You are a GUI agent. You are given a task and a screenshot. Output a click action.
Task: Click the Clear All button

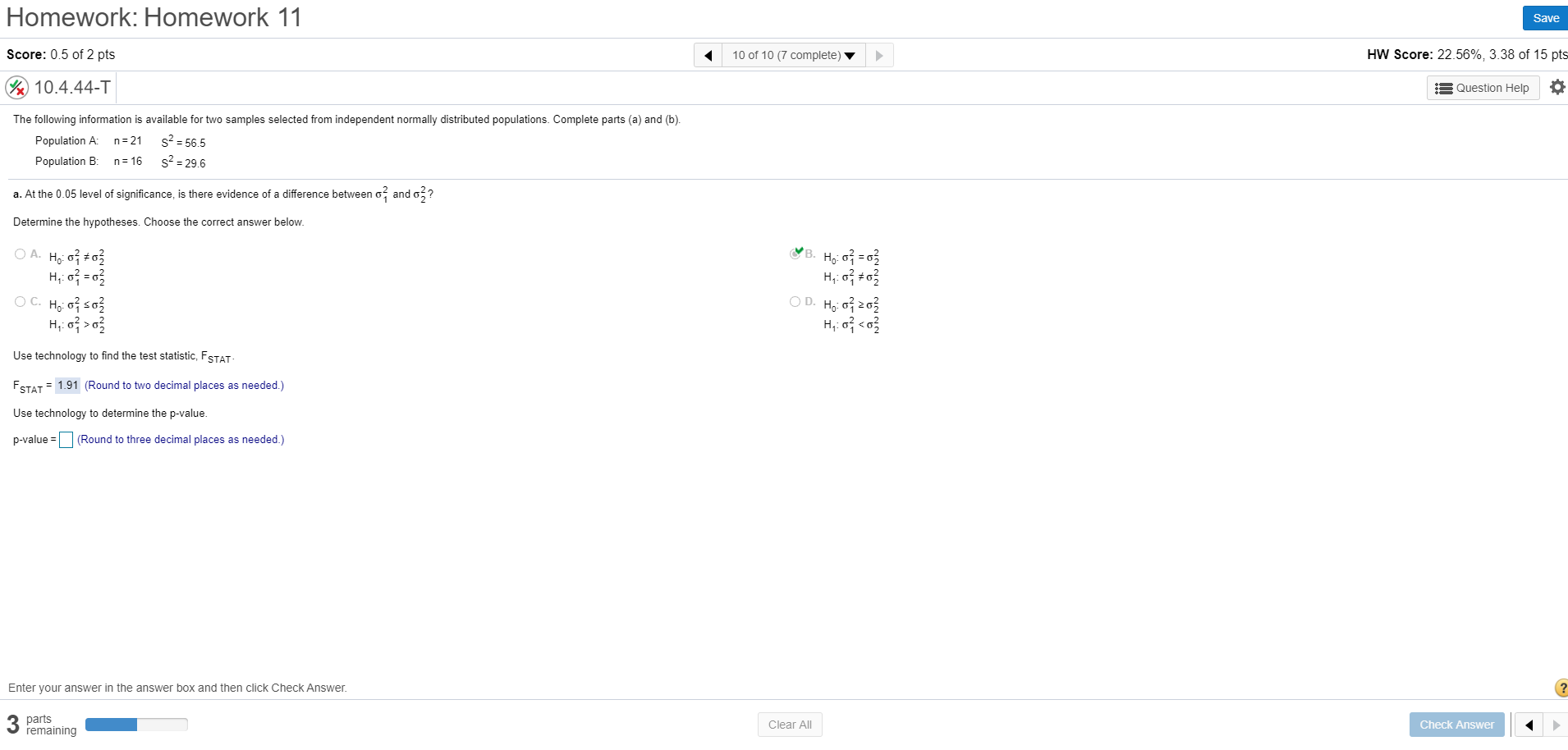tap(789, 725)
